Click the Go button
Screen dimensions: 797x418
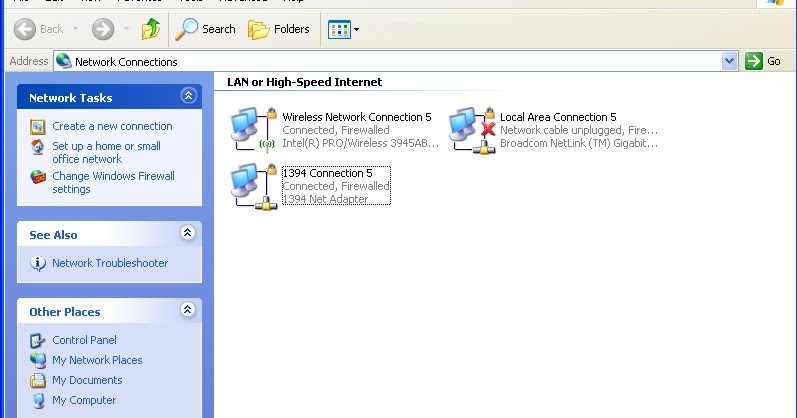(762, 62)
